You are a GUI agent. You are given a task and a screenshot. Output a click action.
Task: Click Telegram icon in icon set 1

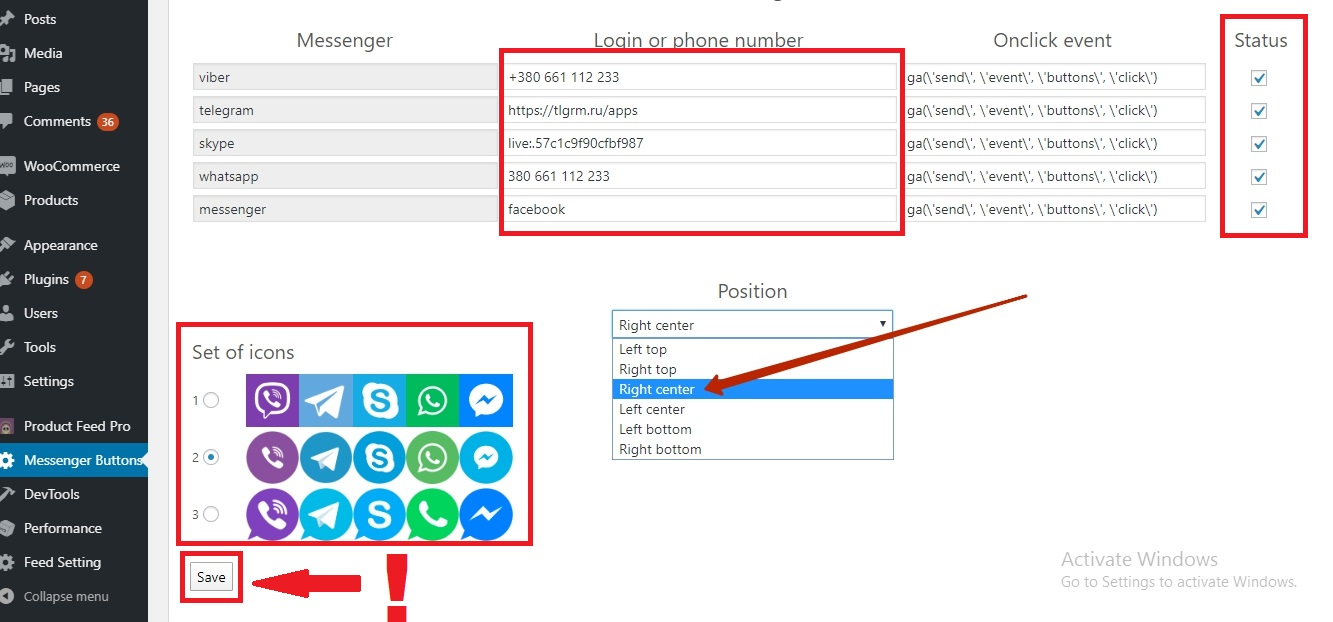click(x=326, y=400)
